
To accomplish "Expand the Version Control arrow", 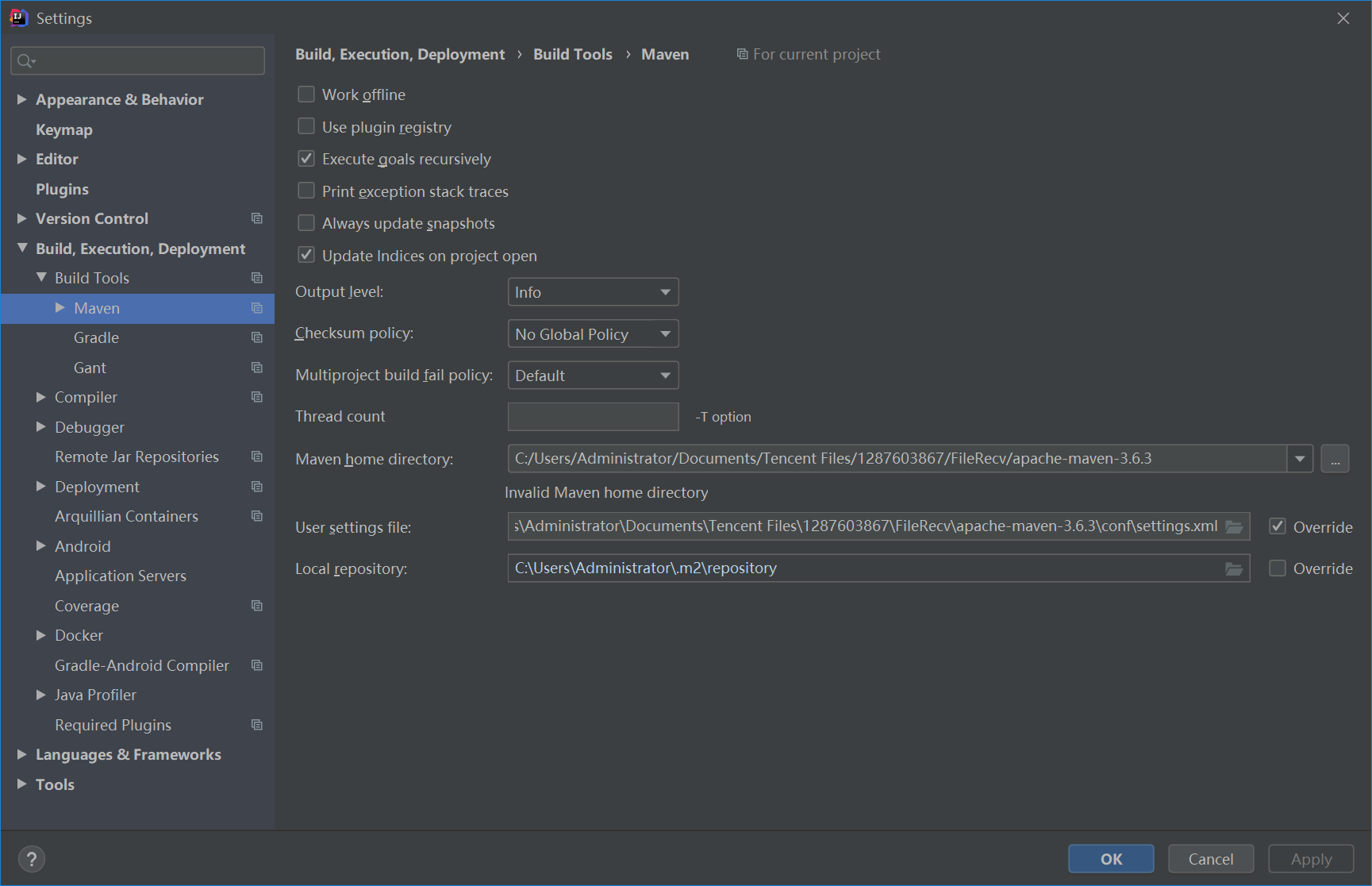I will point(22,218).
